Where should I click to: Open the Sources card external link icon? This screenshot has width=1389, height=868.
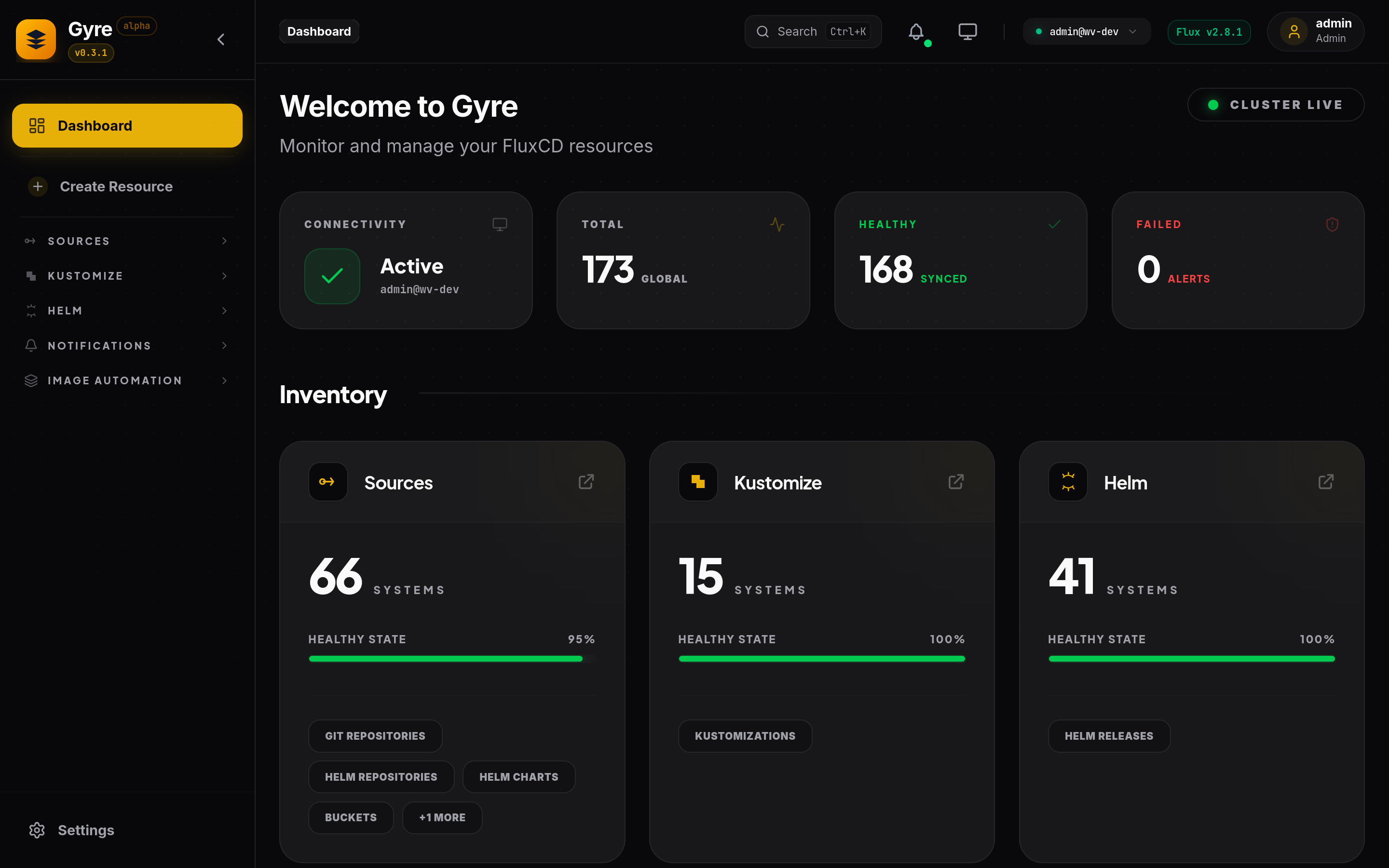(586, 482)
